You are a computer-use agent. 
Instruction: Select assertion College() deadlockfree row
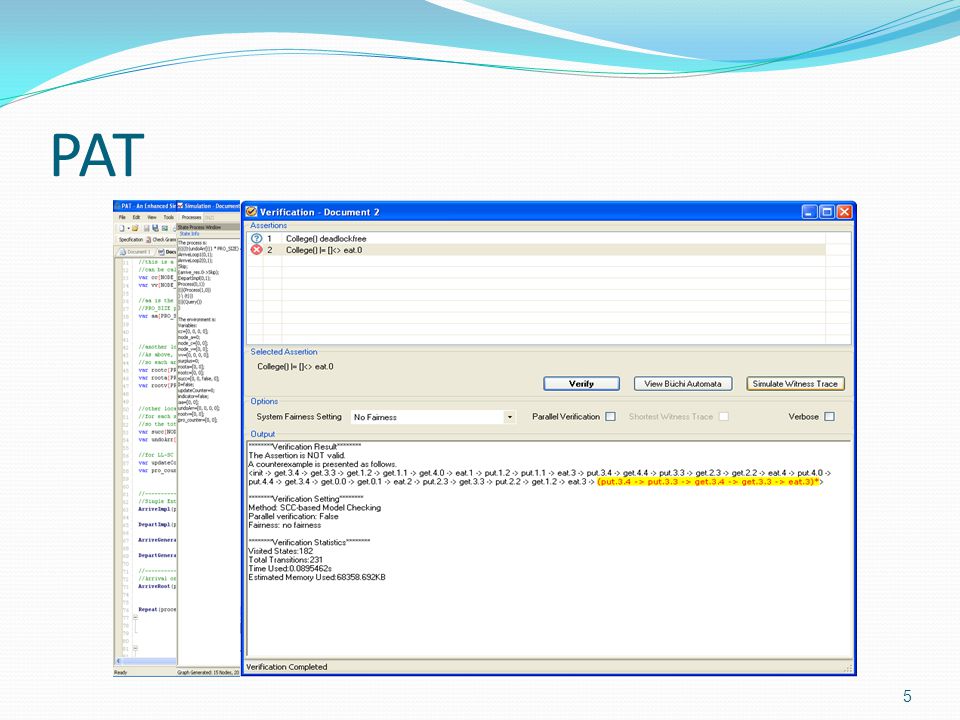point(536,239)
